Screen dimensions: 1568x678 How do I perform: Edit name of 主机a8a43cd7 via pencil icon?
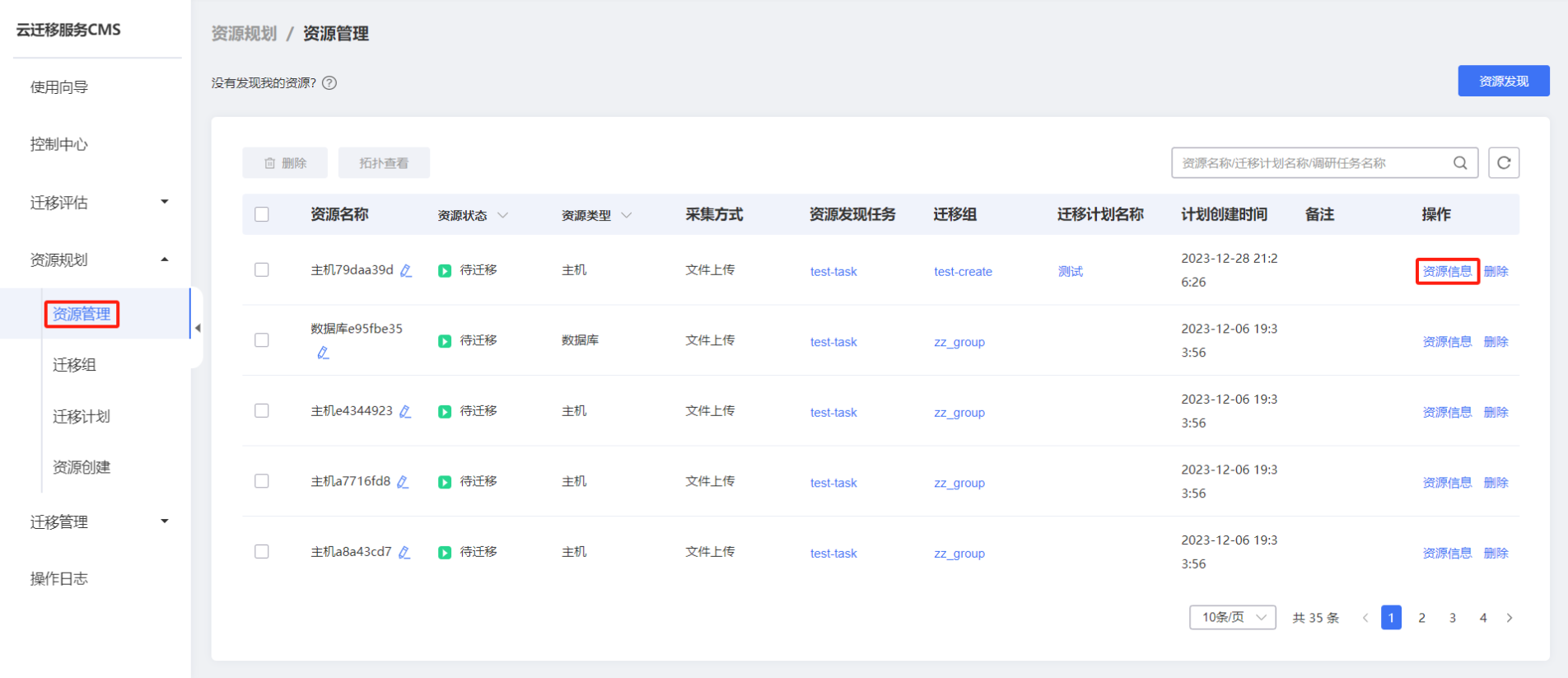click(404, 552)
